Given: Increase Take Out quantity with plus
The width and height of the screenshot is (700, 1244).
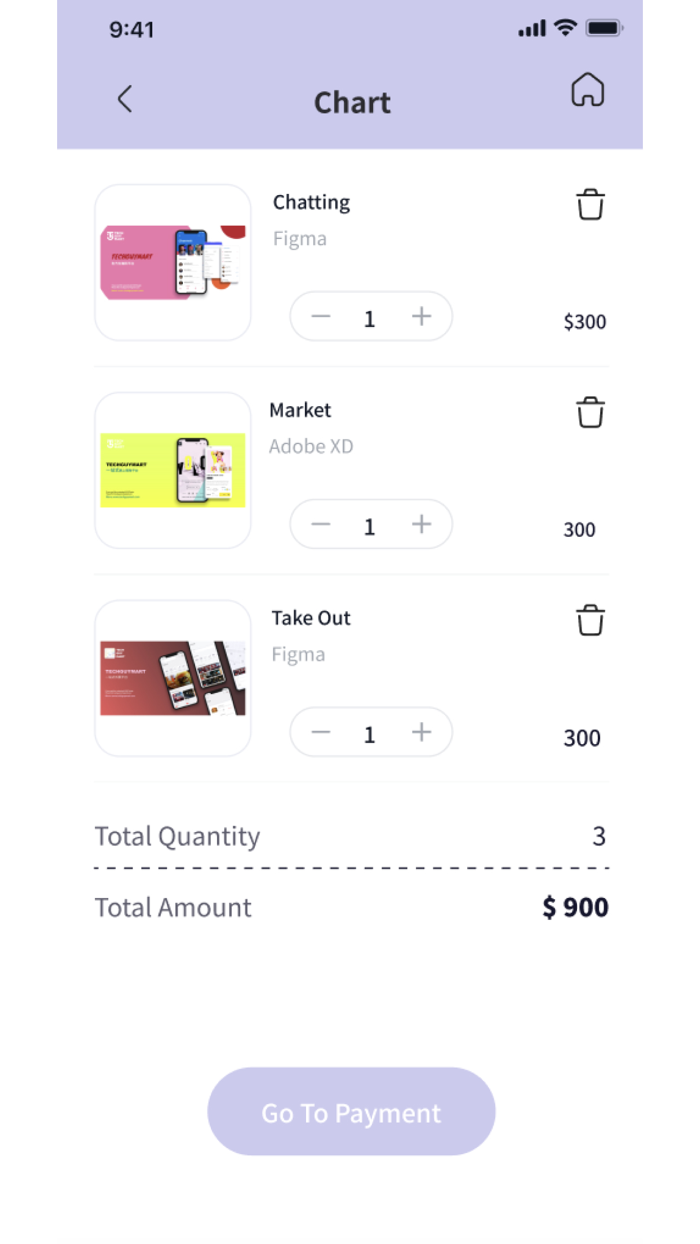Looking at the screenshot, I should tap(422, 733).
